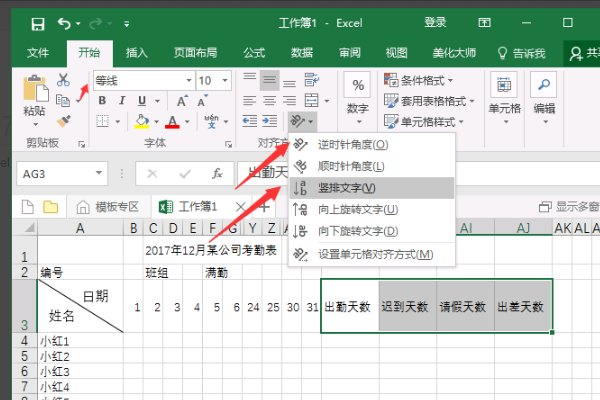
Task: Decrease font size with smaller A
Action: click(202, 101)
